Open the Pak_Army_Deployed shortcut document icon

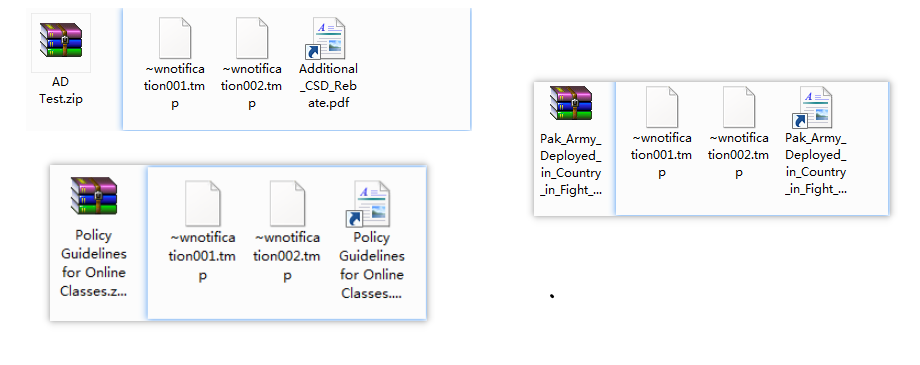[812, 107]
